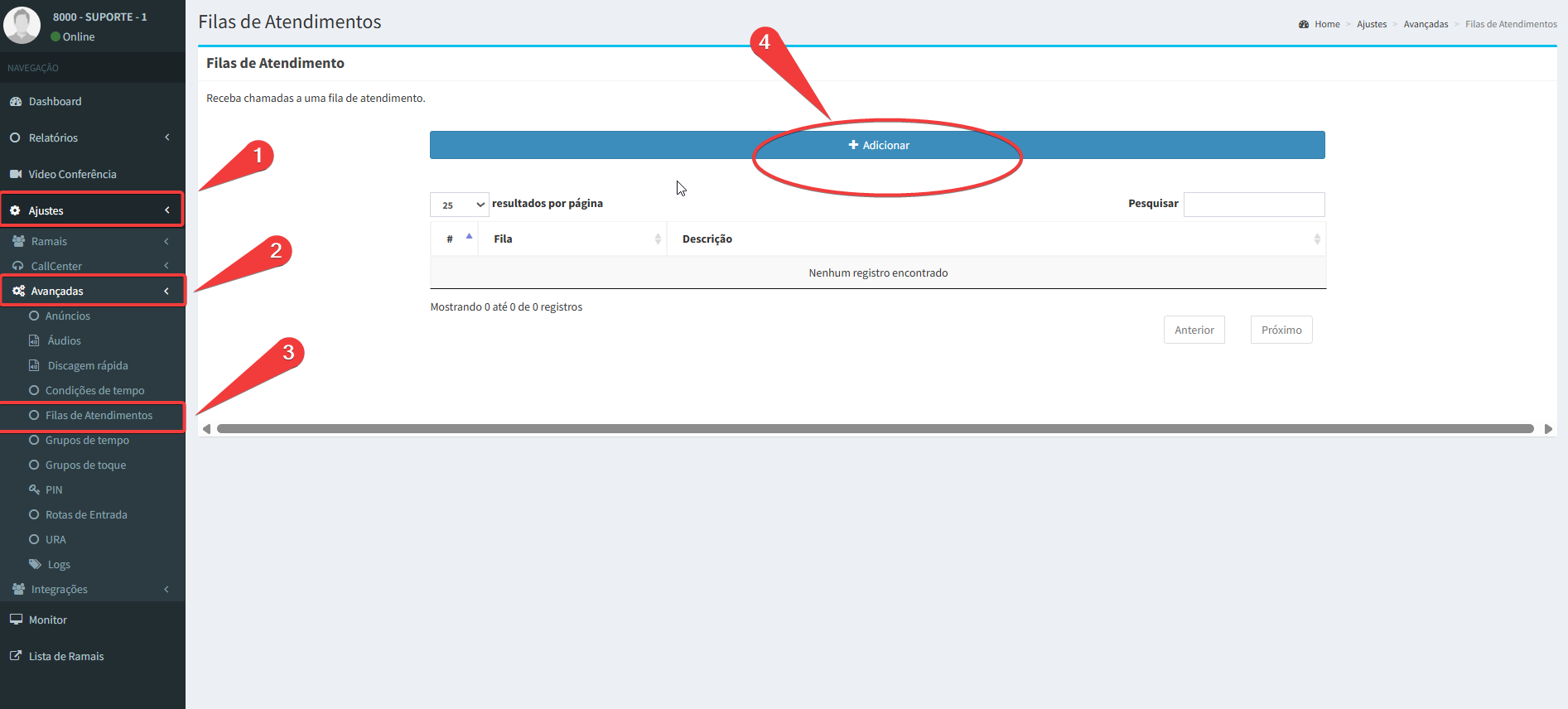Expand the Relatórios menu chevron

167,137
